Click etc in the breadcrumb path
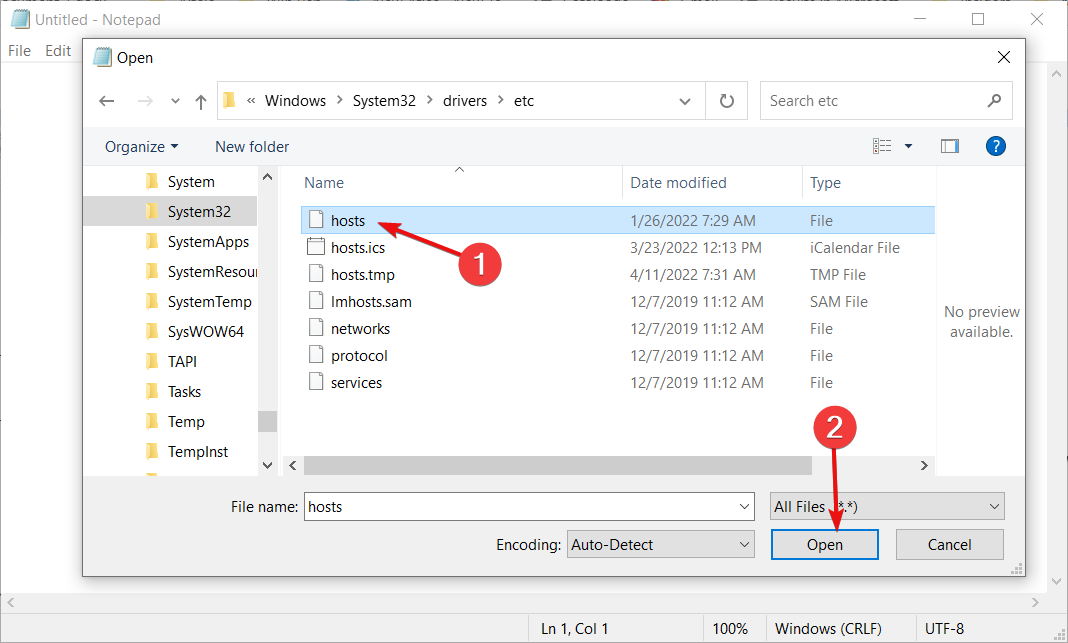The height and width of the screenshot is (643, 1068). [x=523, y=101]
